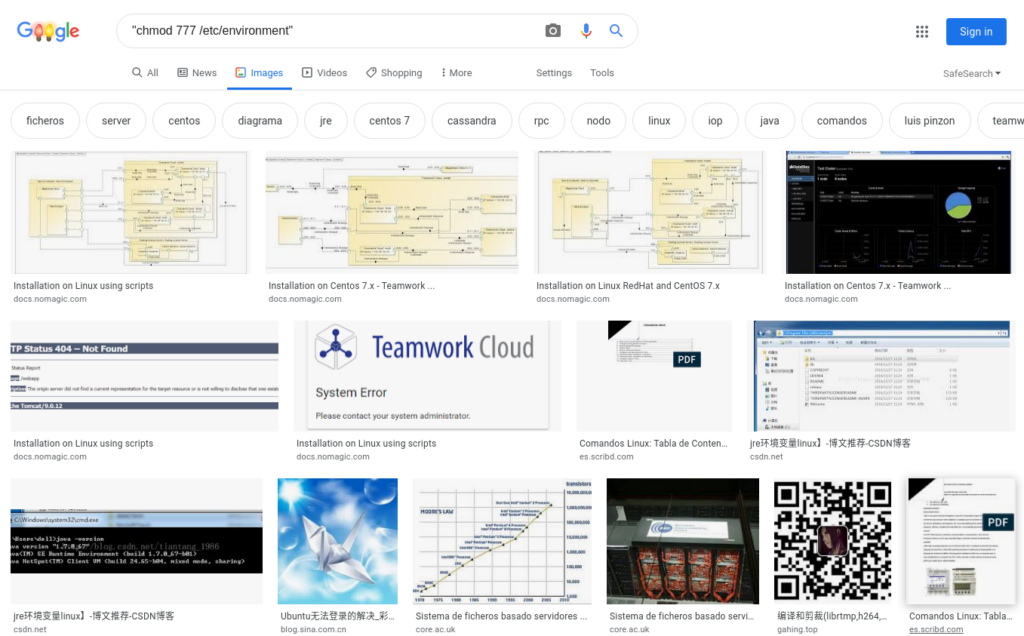Open the Moore's Law chart thumbnail
This screenshot has width=1024, height=636.
(x=502, y=541)
